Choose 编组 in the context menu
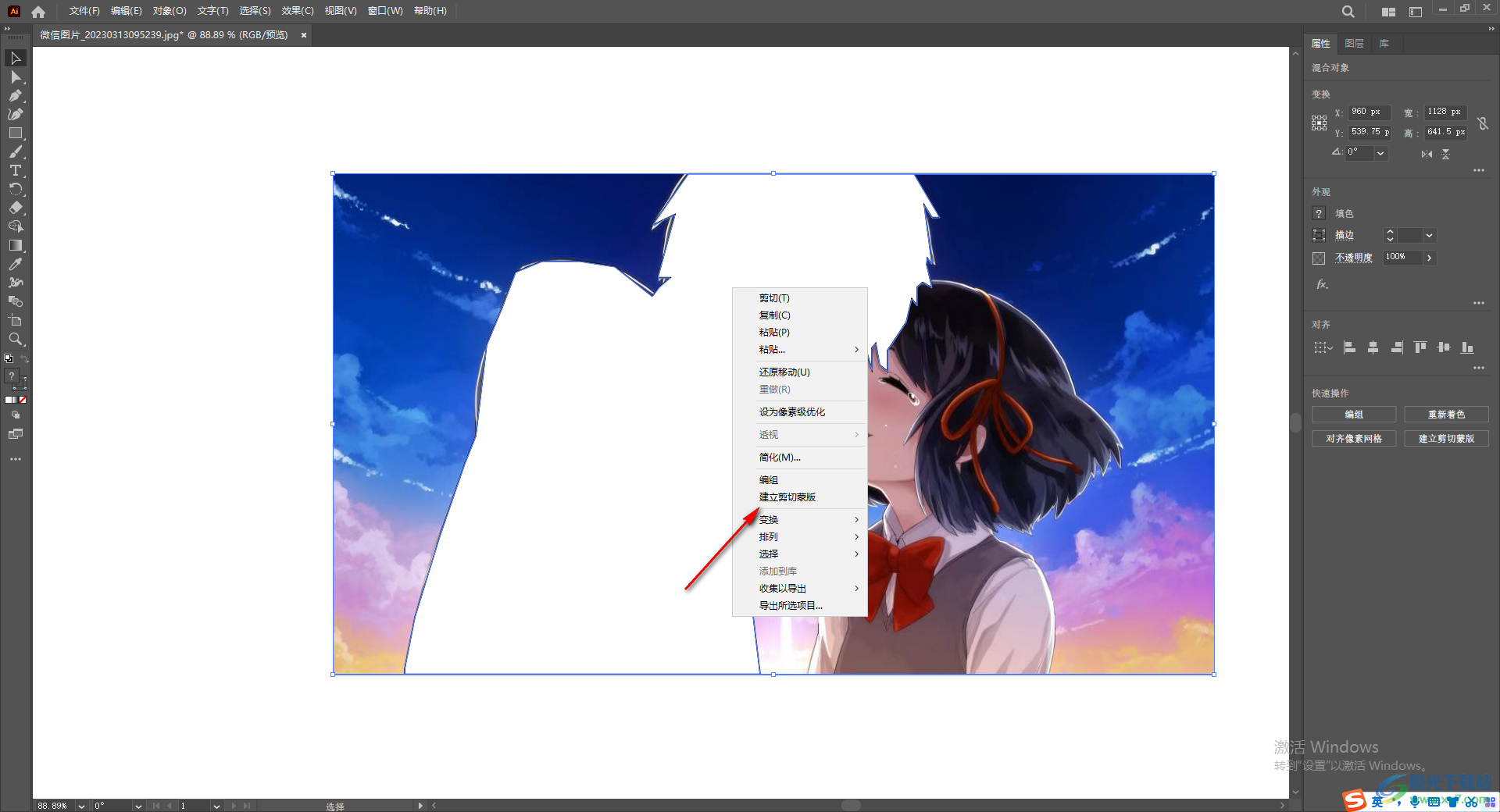Viewport: 1500px width, 812px height. pos(800,480)
